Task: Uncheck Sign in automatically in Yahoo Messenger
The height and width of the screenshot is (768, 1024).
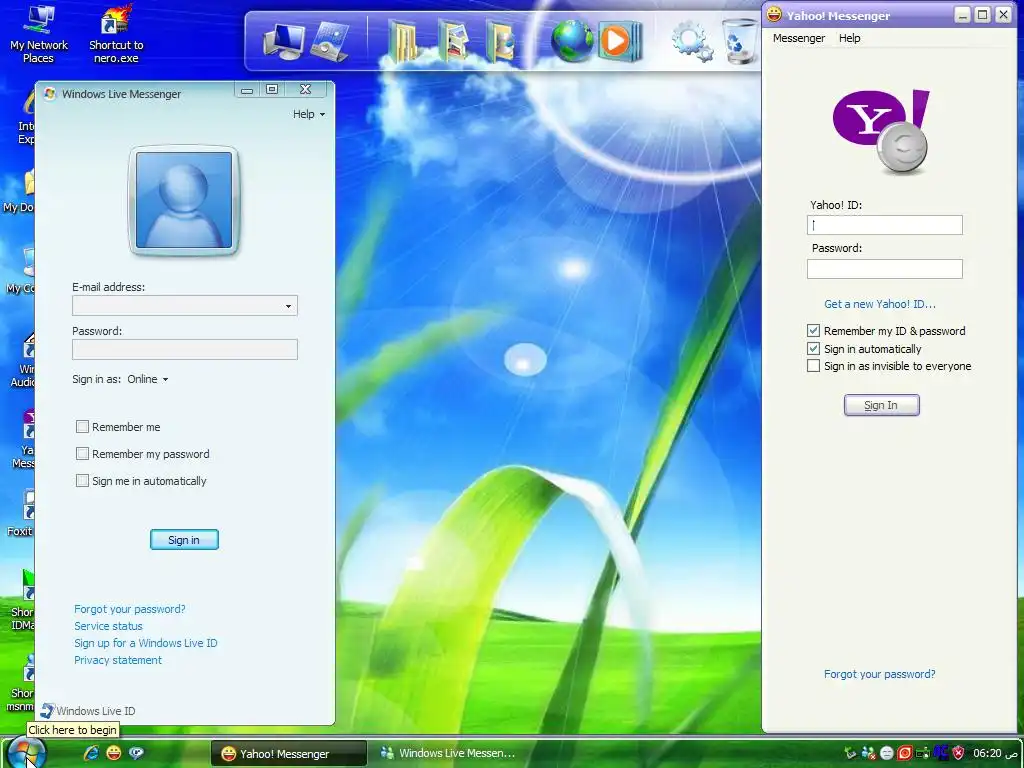Action: [x=813, y=348]
